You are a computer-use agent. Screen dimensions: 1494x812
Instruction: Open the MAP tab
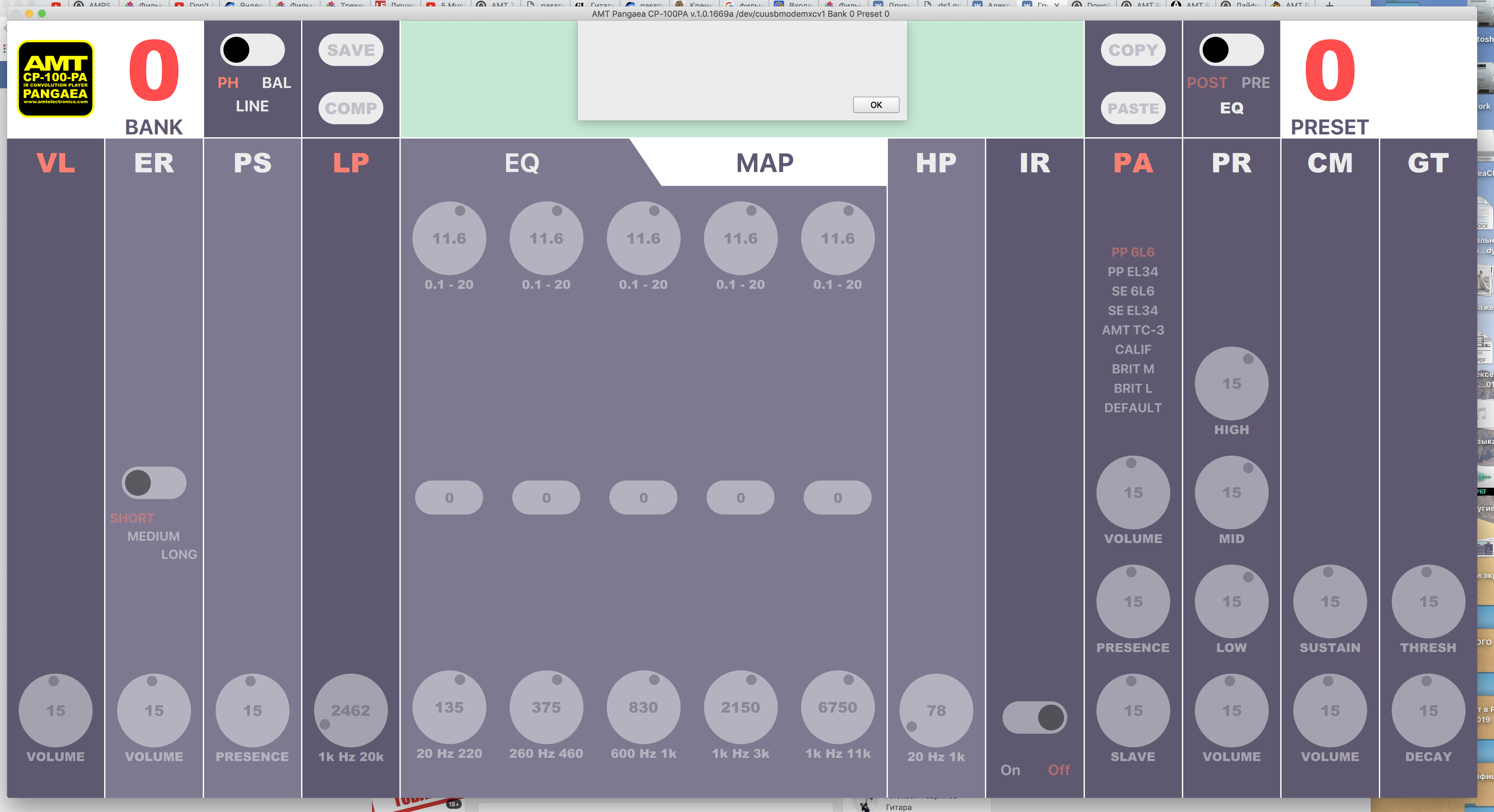[764, 163]
